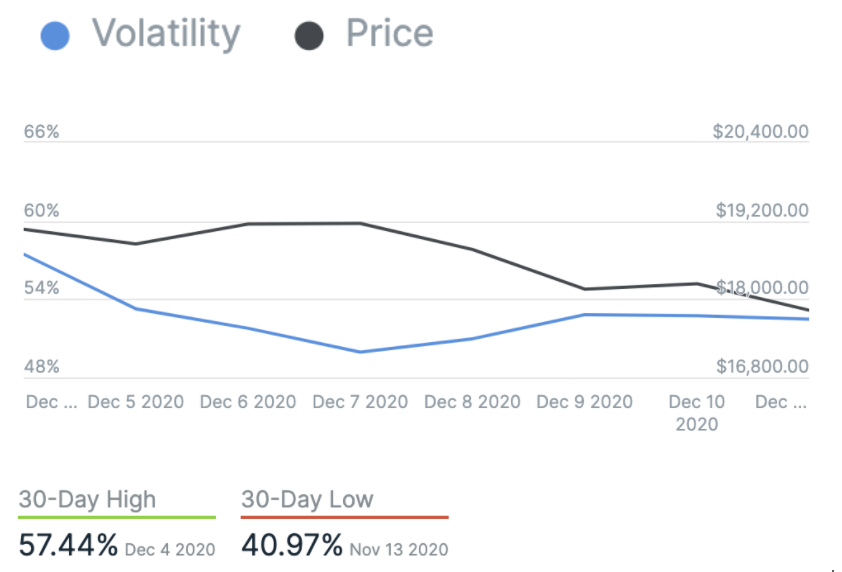
Task: Select the Dec 10 2020 axis label
Action: click(x=697, y=412)
